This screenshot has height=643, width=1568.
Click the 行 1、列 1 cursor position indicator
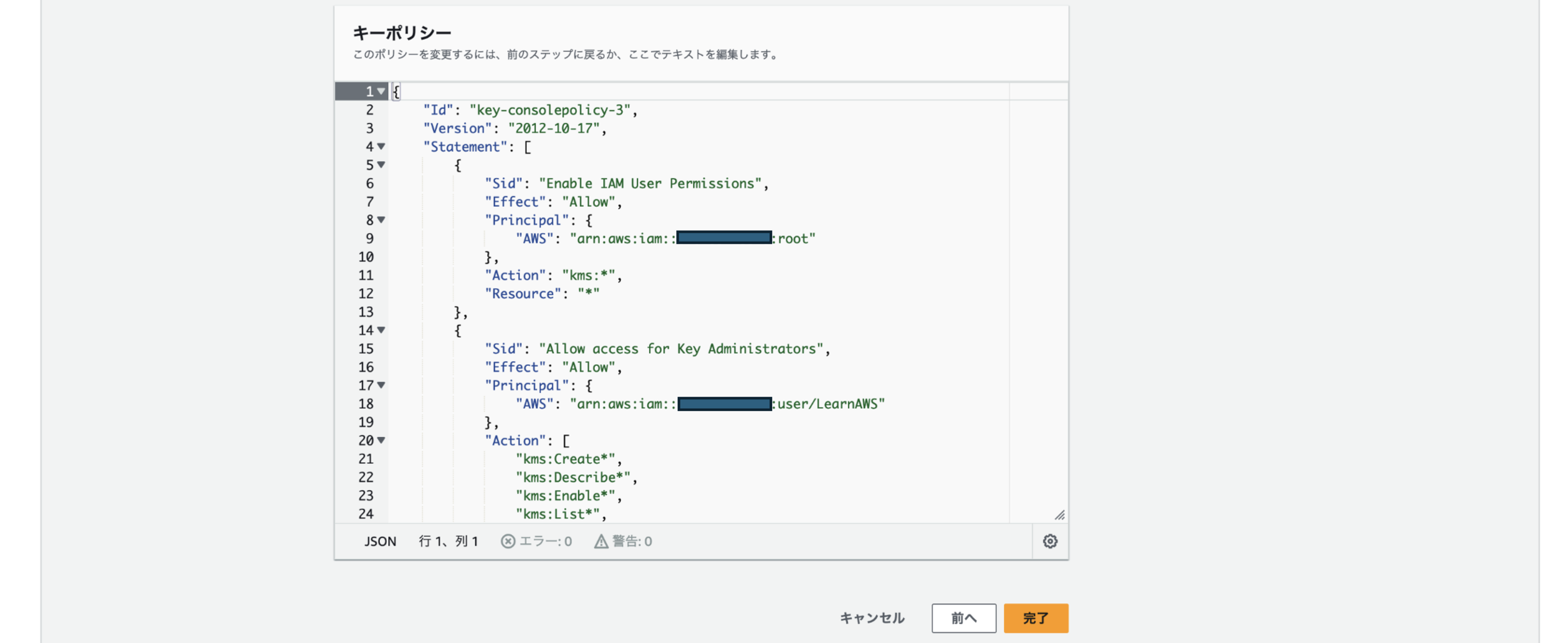pyautogui.click(x=448, y=541)
